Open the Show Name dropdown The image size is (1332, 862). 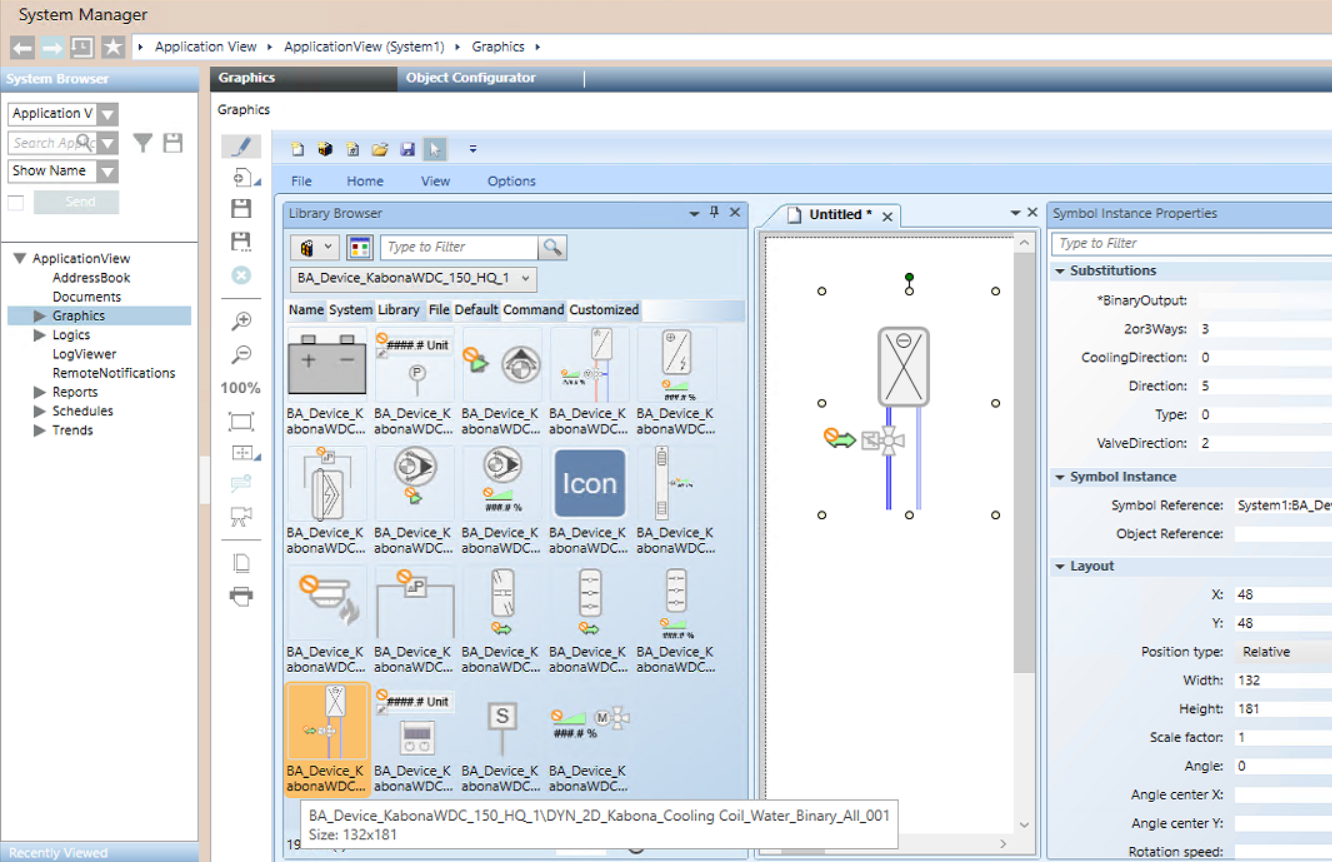pyautogui.click(x=107, y=171)
